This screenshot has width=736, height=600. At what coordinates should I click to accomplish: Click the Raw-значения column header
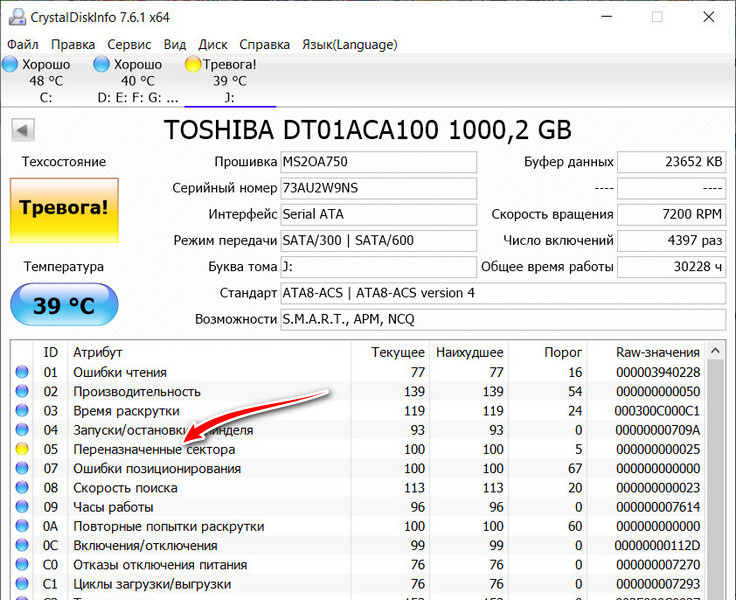pyautogui.click(x=646, y=352)
